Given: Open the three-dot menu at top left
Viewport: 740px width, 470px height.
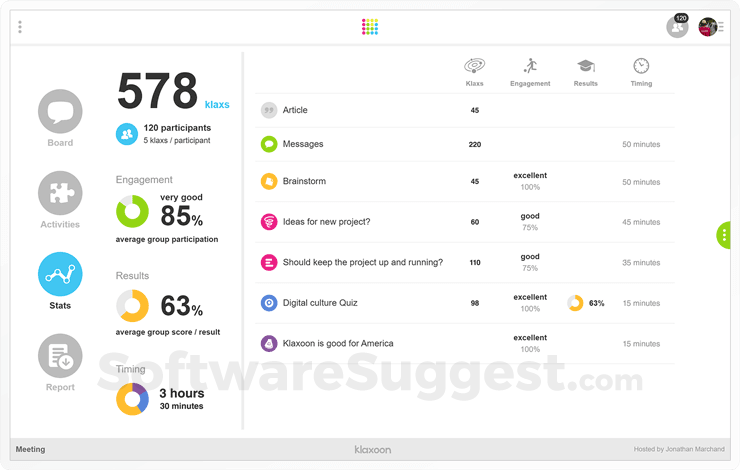Looking at the screenshot, I should point(20,27).
